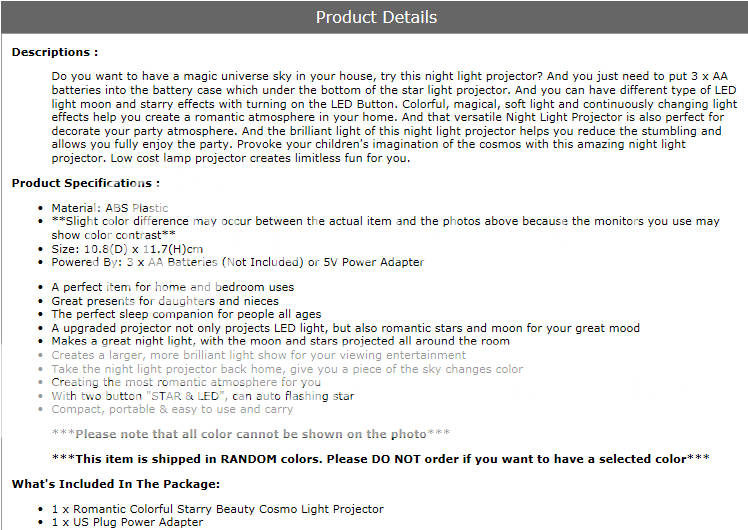748x530 pixels.
Task: Click the Product Details header bar
Action: pyautogui.click(x=374, y=17)
